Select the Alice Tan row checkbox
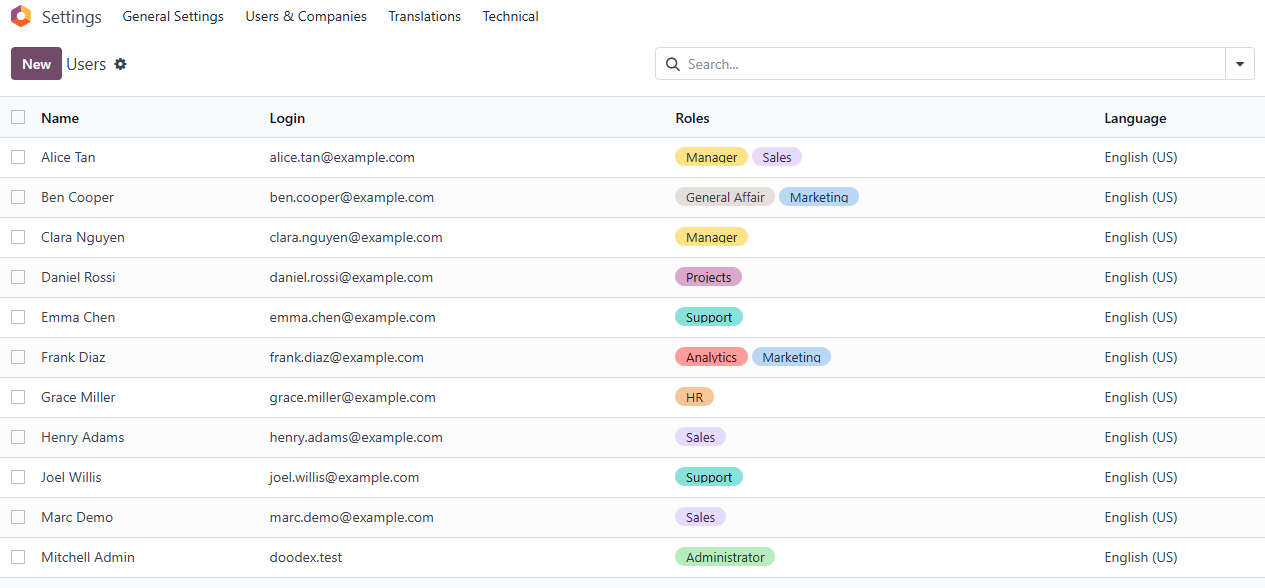The height and width of the screenshot is (588, 1265). point(18,157)
